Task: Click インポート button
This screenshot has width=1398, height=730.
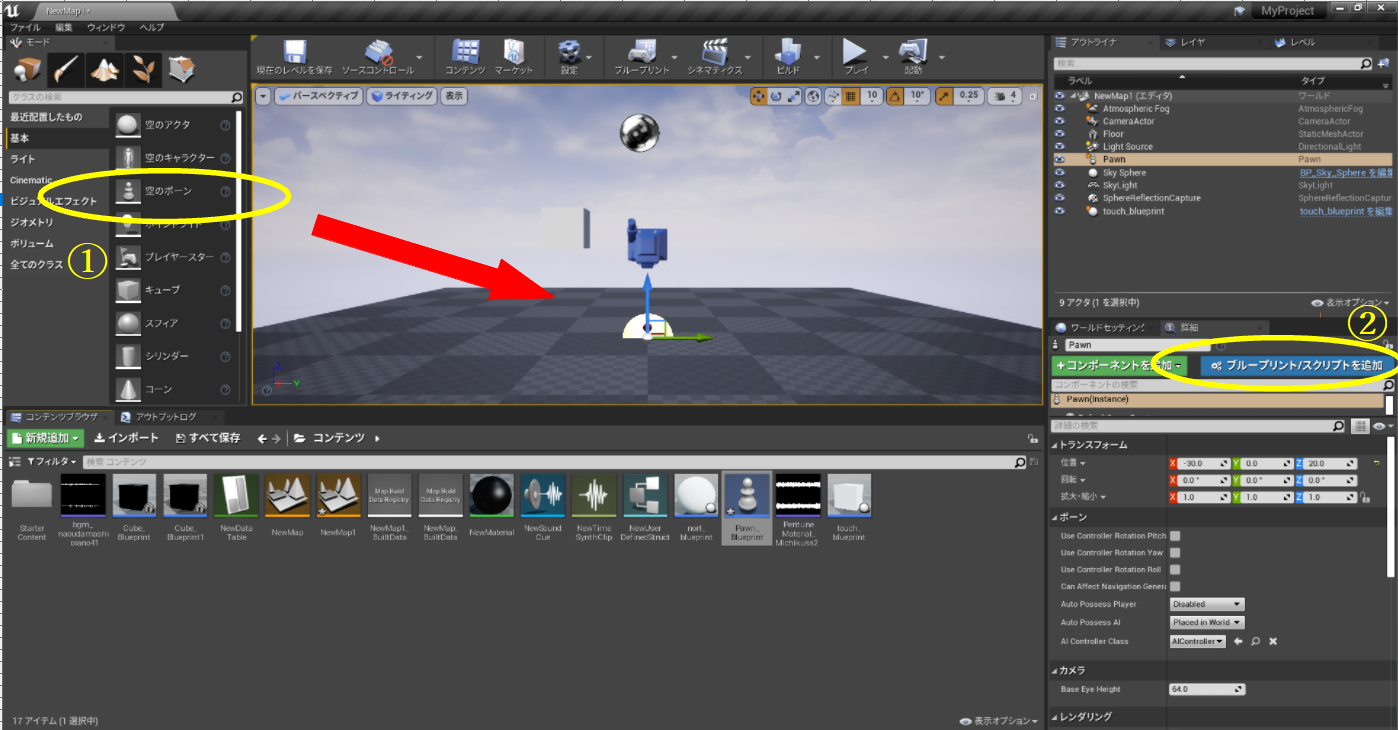Action: (x=126, y=438)
